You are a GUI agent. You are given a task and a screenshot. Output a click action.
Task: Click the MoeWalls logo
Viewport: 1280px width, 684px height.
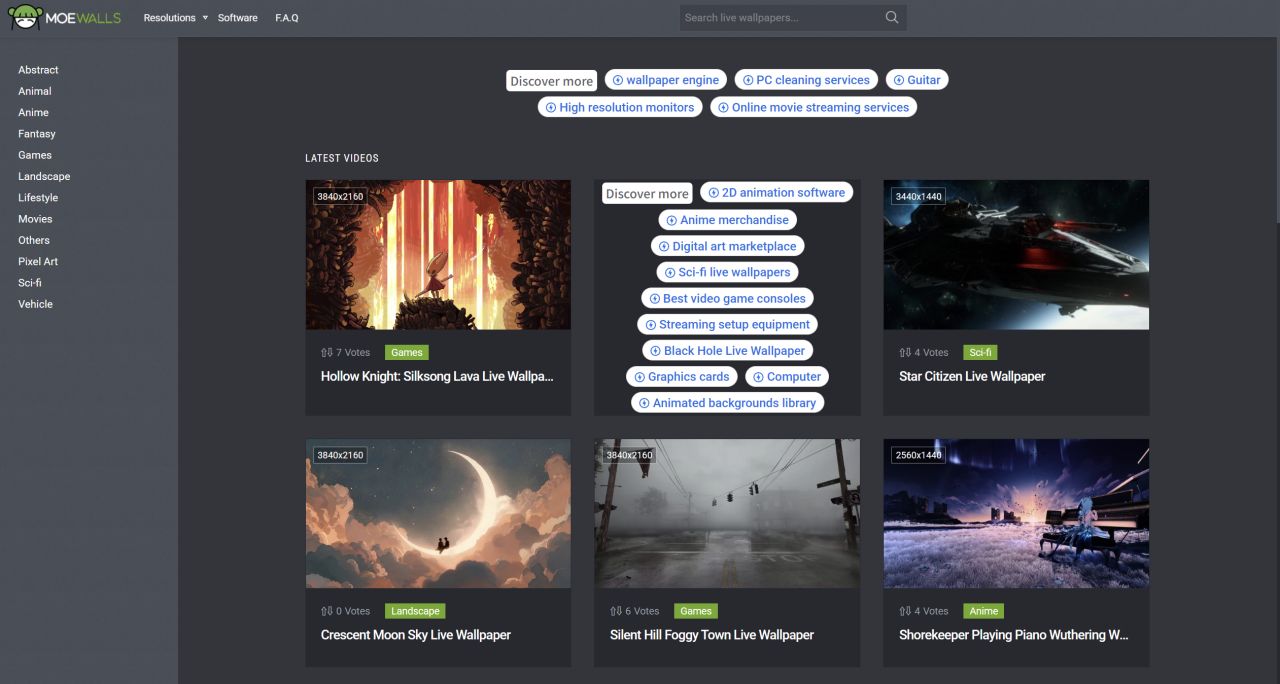click(65, 17)
